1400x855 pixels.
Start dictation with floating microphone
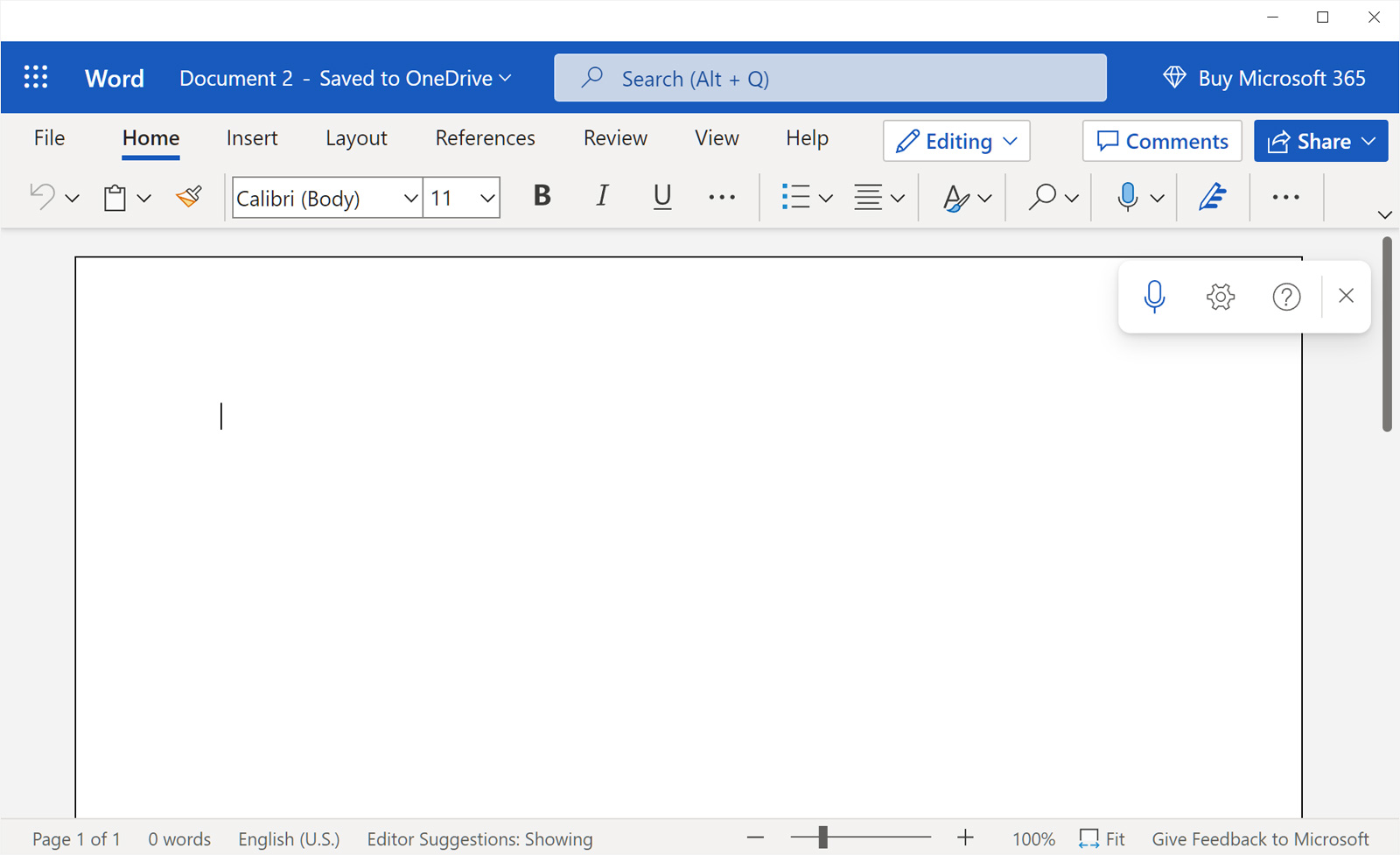[x=1154, y=297]
